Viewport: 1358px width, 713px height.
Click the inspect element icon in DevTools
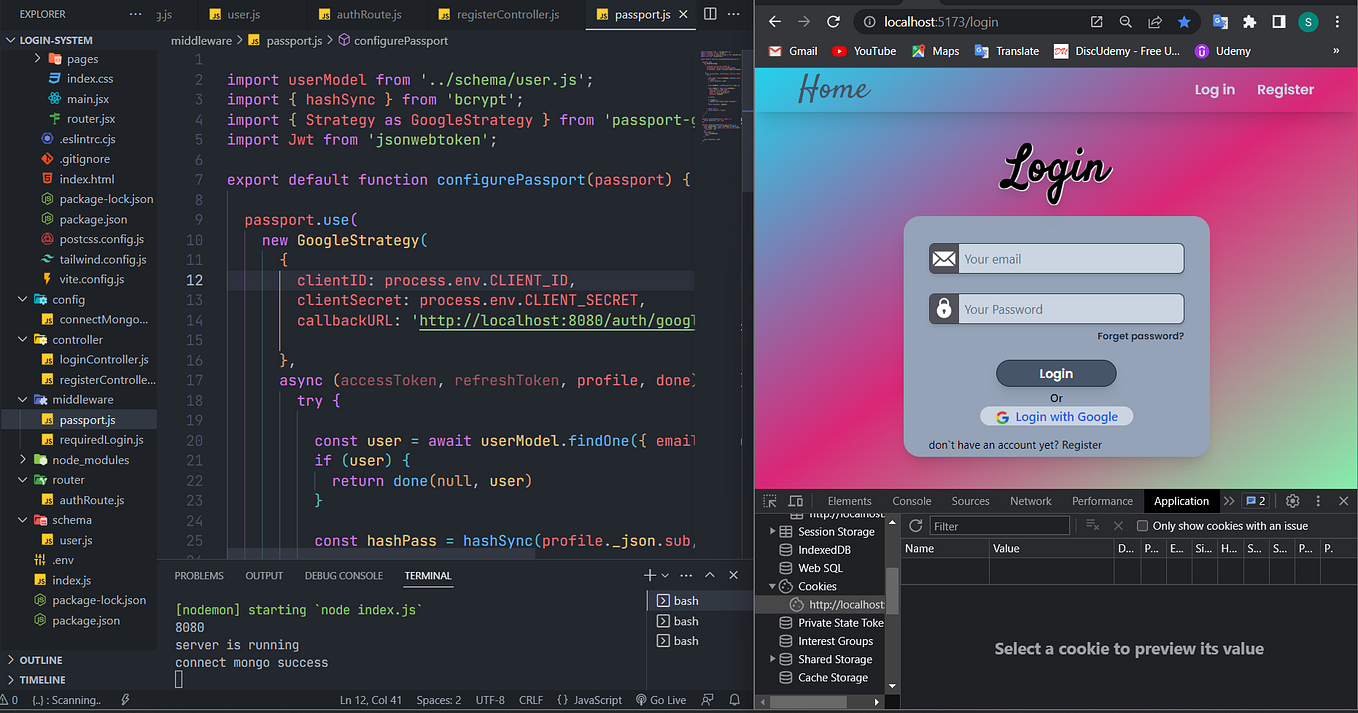pyautogui.click(x=769, y=500)
